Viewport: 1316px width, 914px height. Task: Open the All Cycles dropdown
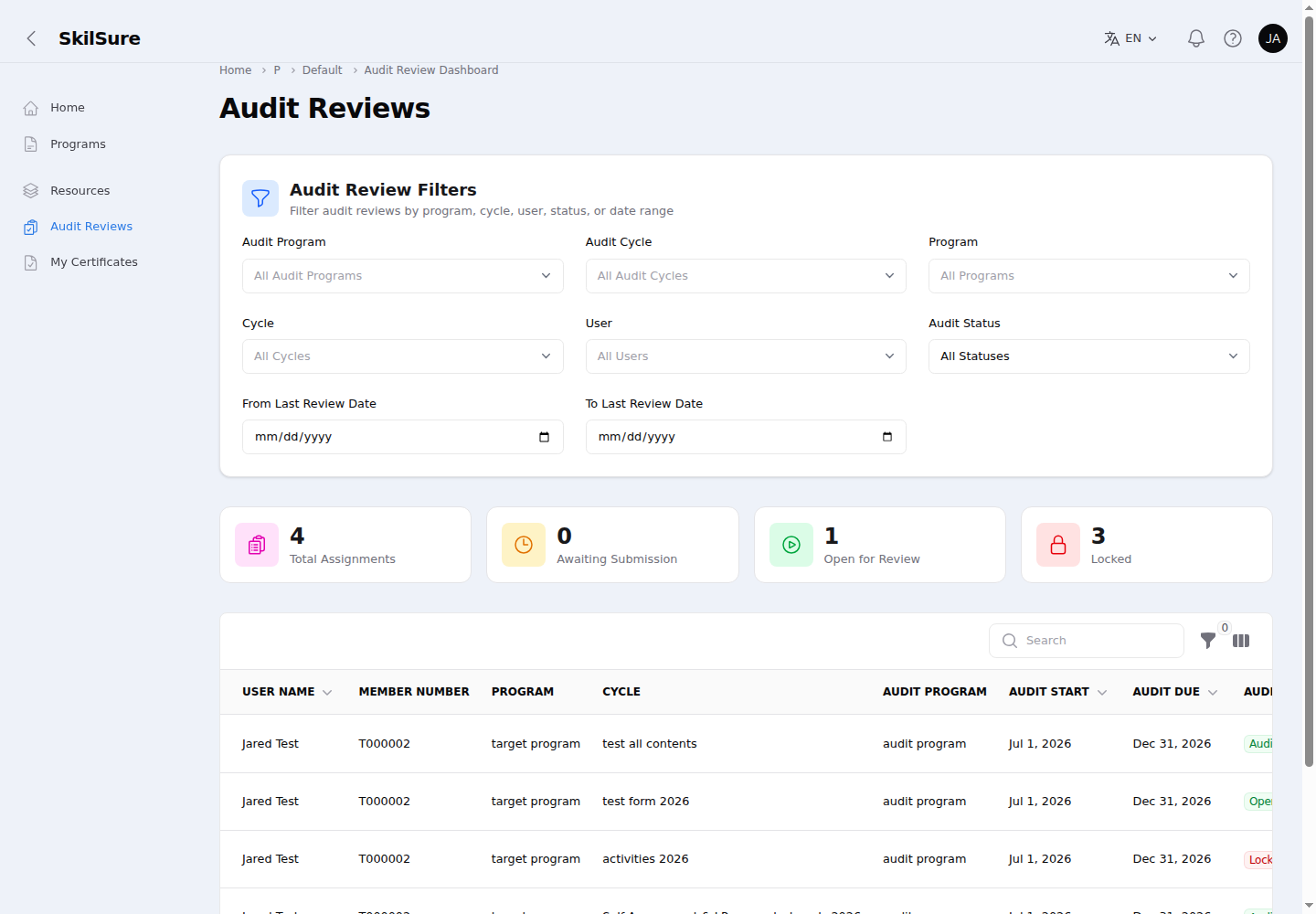403,356
